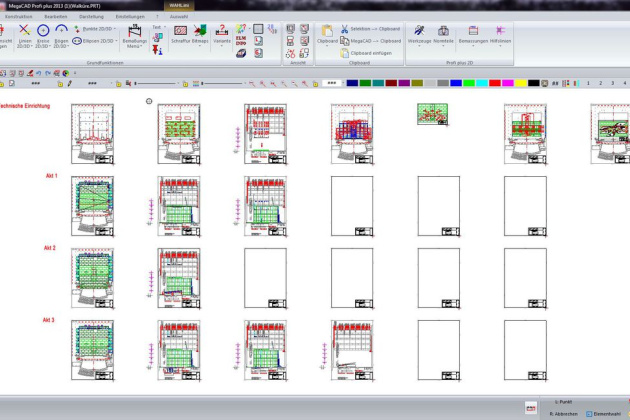Toggle the Elementwahl checkbox in status bar
The width and height of the screenshot is (630, 420).
click(x=588, y=413)
